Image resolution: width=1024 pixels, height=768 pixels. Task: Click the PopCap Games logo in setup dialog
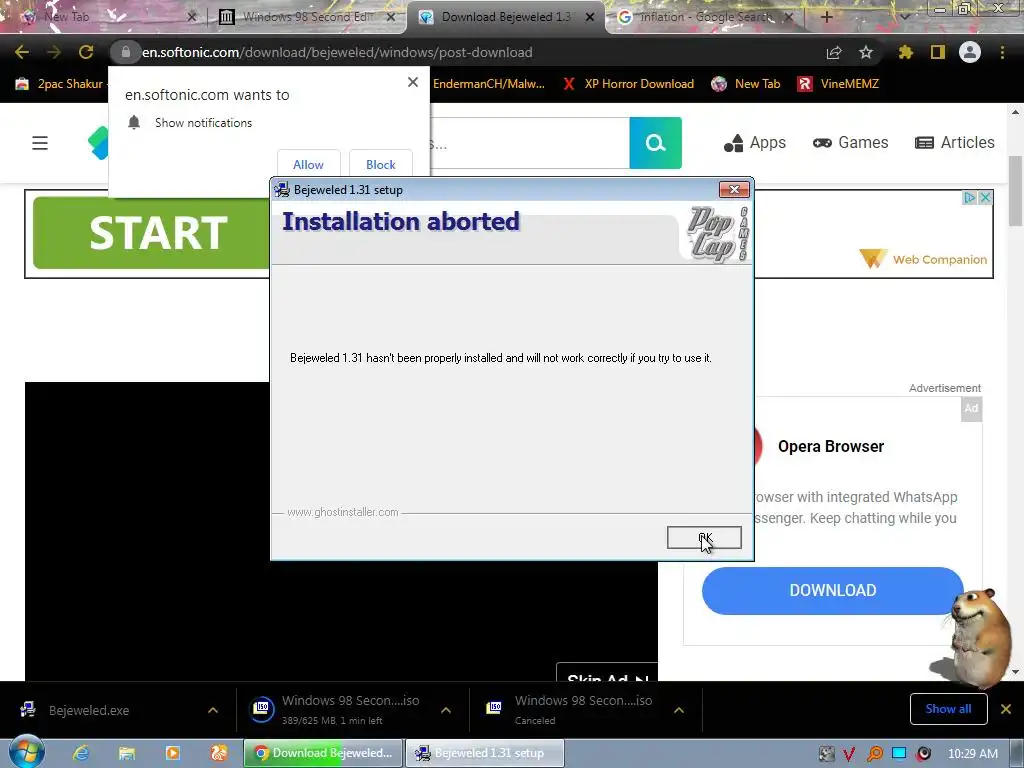[716, 234]
